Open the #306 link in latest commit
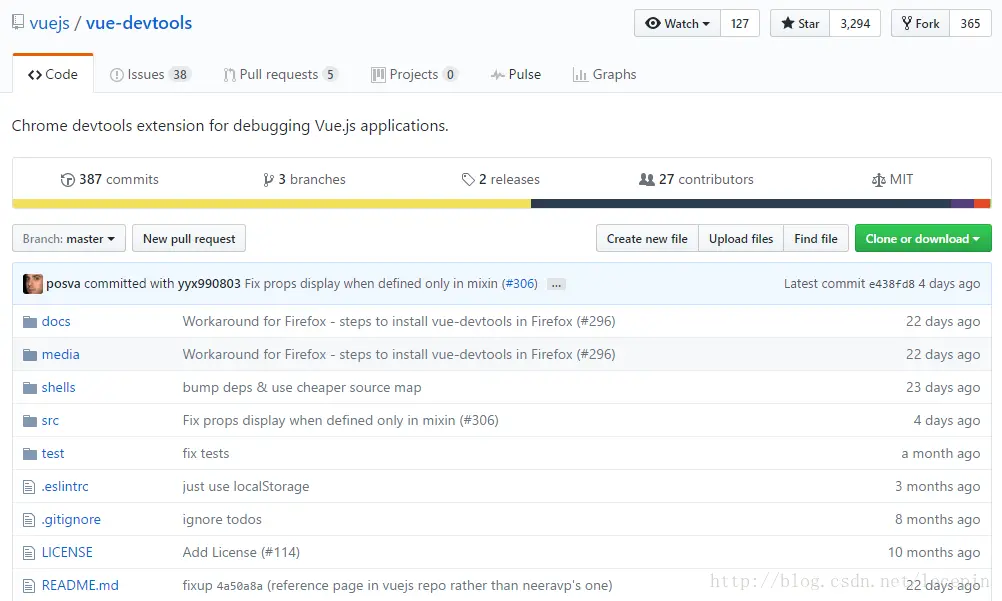This screenshot has height=601, width=1002. [x=520, y=284]
